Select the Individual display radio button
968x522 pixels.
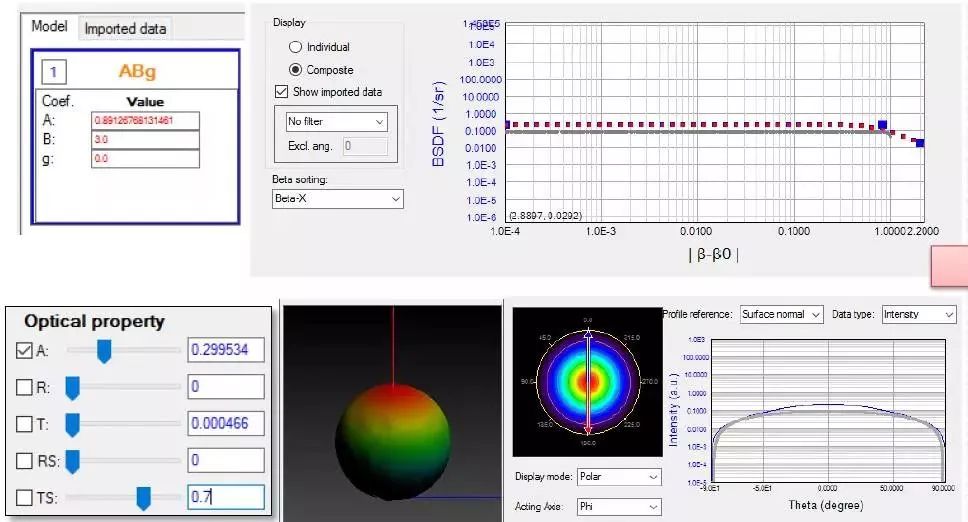coord(295,47)
